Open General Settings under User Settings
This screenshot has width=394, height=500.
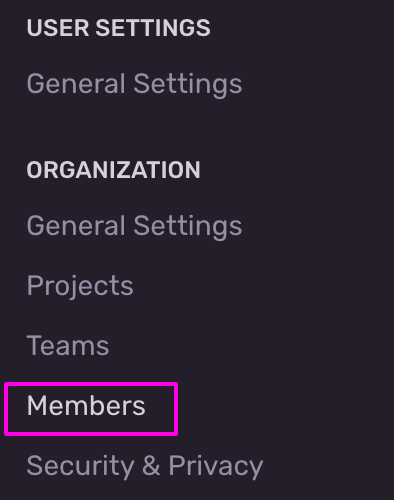(134, 84)
